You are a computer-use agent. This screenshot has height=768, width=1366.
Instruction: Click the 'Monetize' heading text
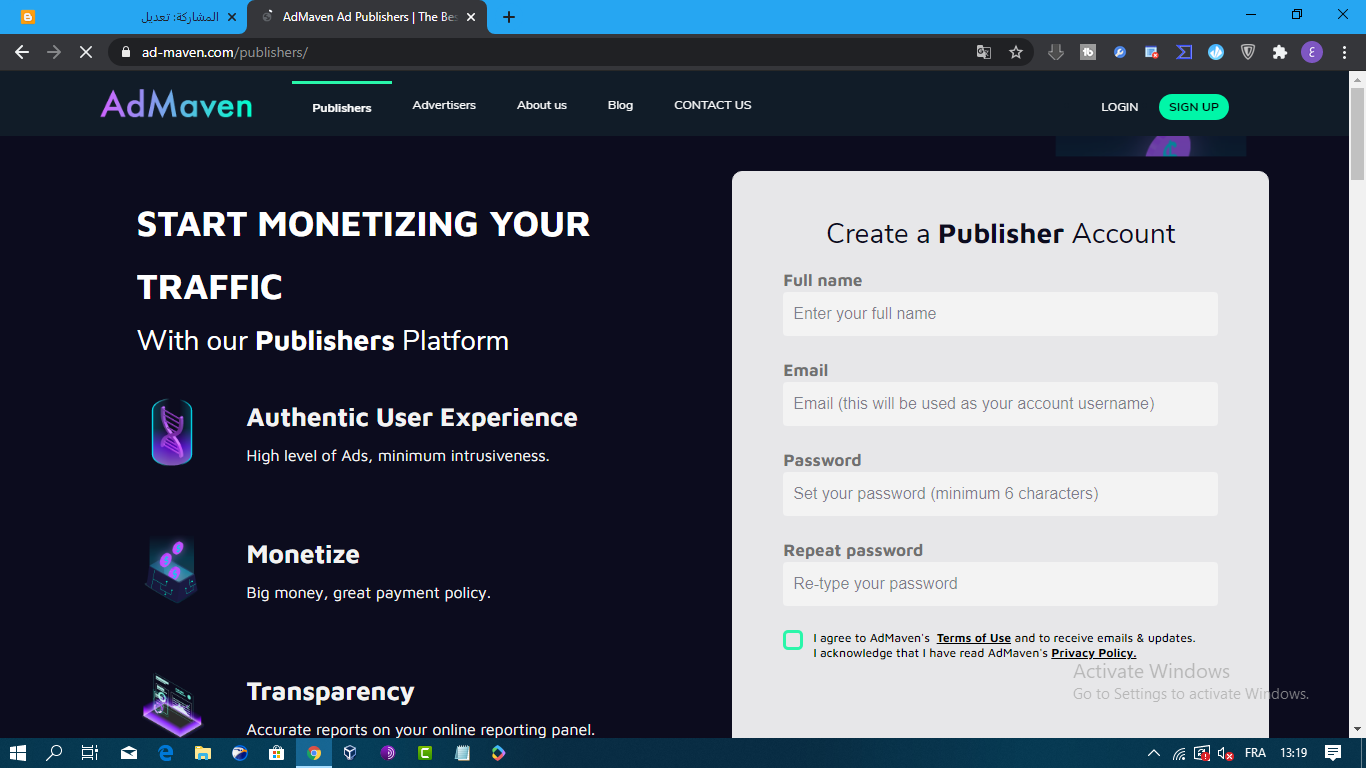303,554
